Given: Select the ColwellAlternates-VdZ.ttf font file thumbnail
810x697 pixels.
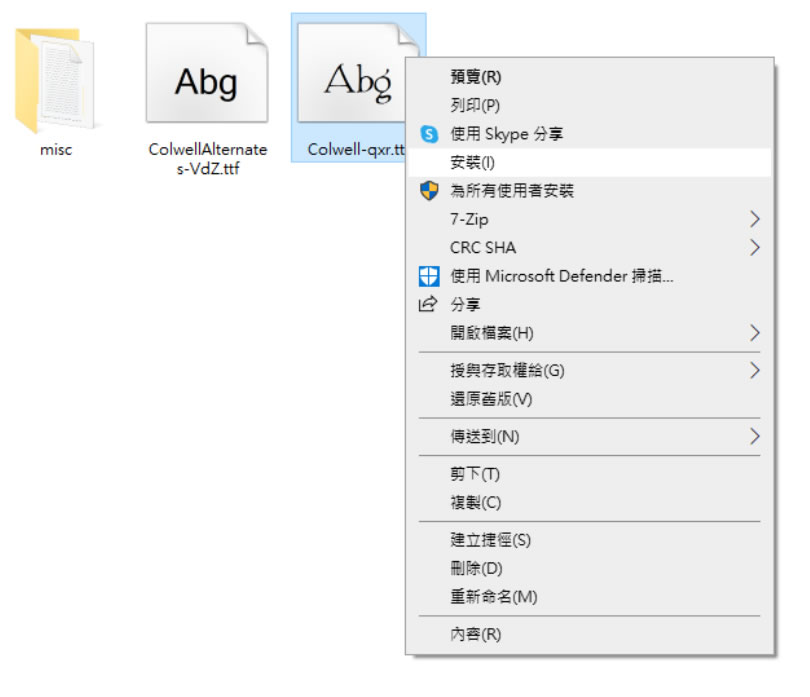Looking at the screenshot, I should click(207, 72).
